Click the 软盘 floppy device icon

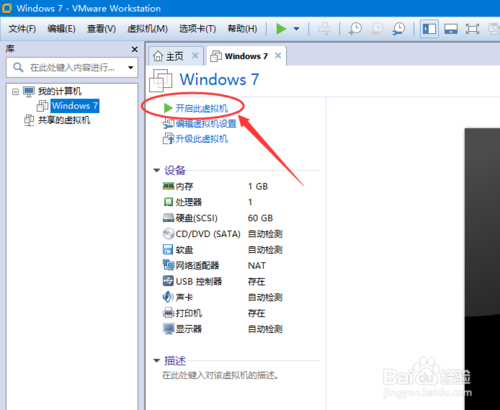click(168, 249)
